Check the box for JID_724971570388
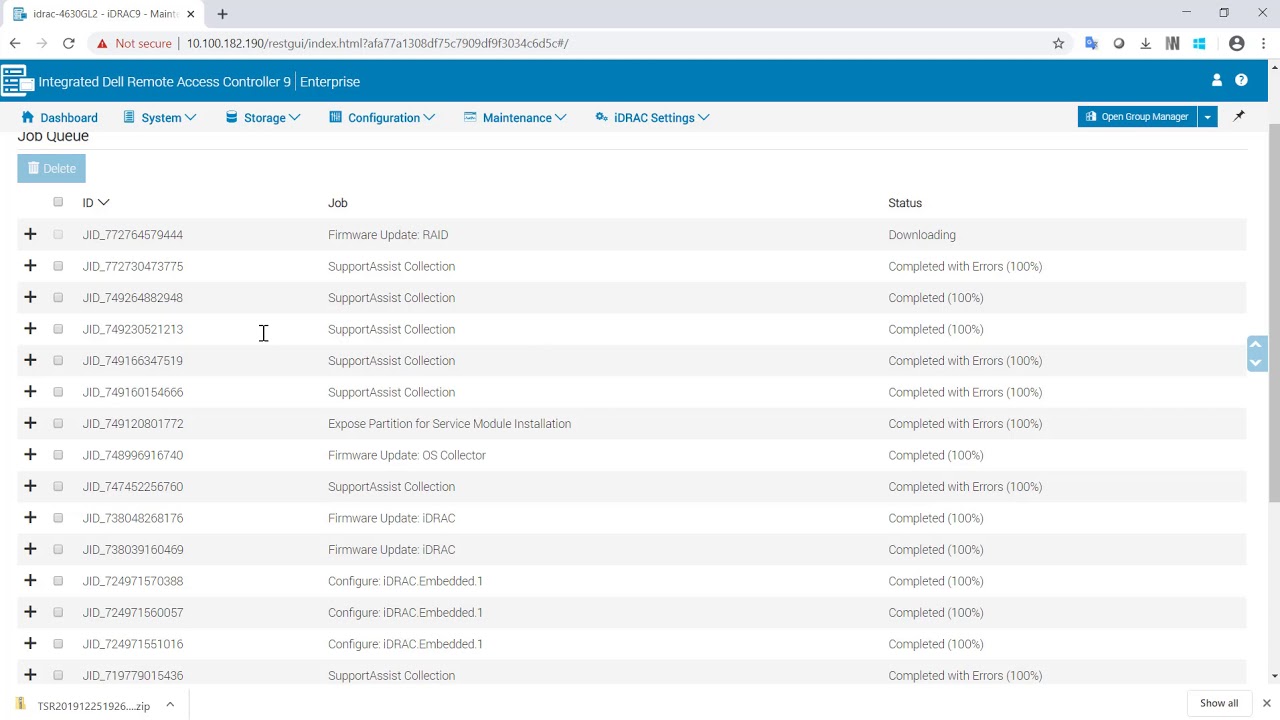 (x=58, y=581)
